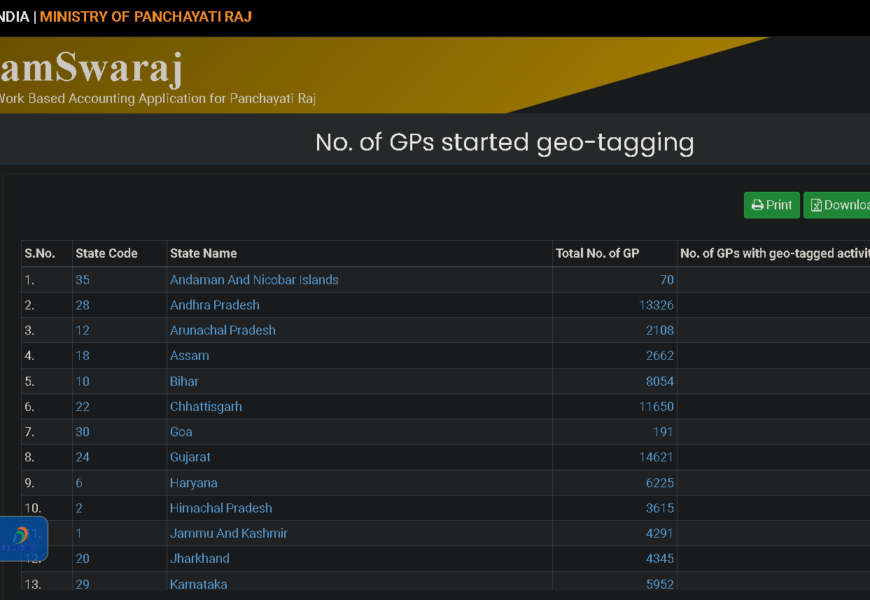This screenshot has width=870, height=600.
Task: Click GP total 4291 for Jammu And Kashmir
Action: tap(660, 533)
